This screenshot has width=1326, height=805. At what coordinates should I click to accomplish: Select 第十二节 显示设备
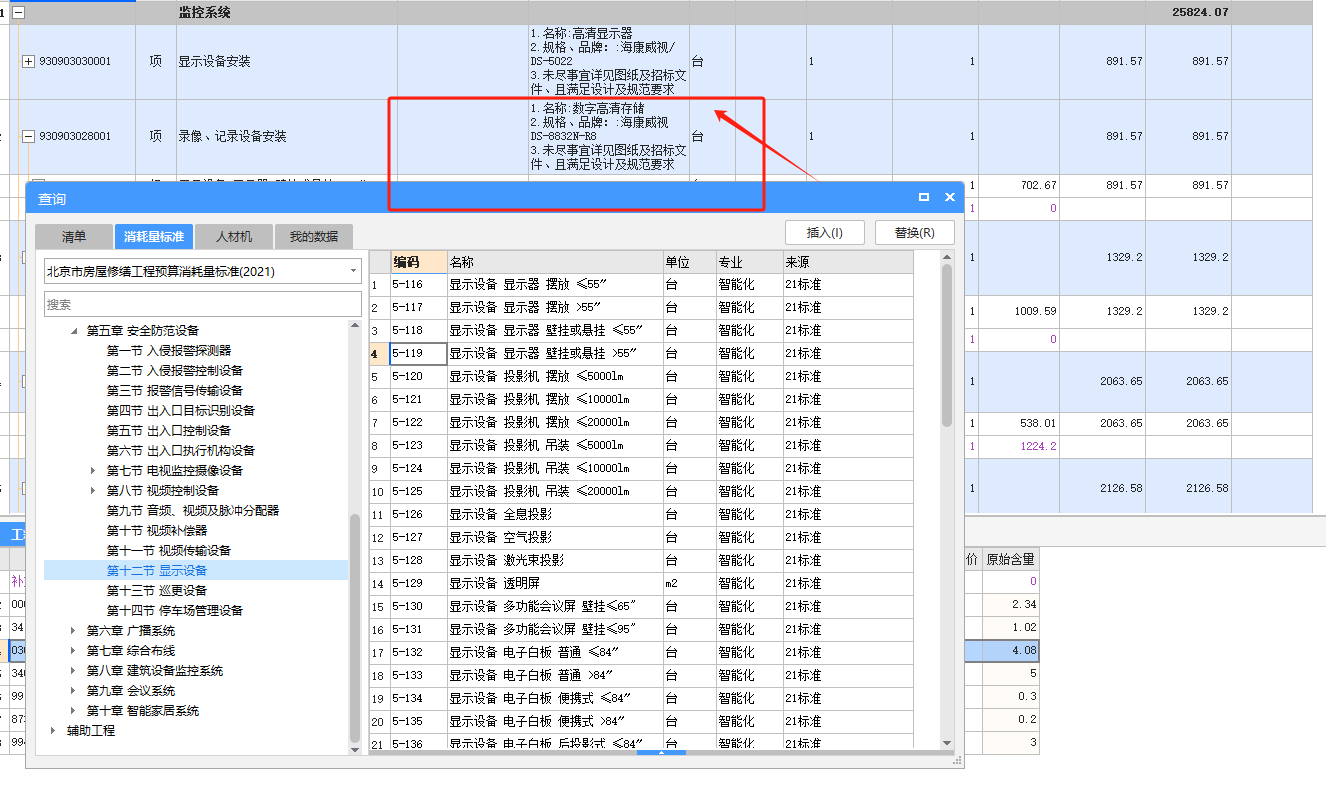(157, 571)
